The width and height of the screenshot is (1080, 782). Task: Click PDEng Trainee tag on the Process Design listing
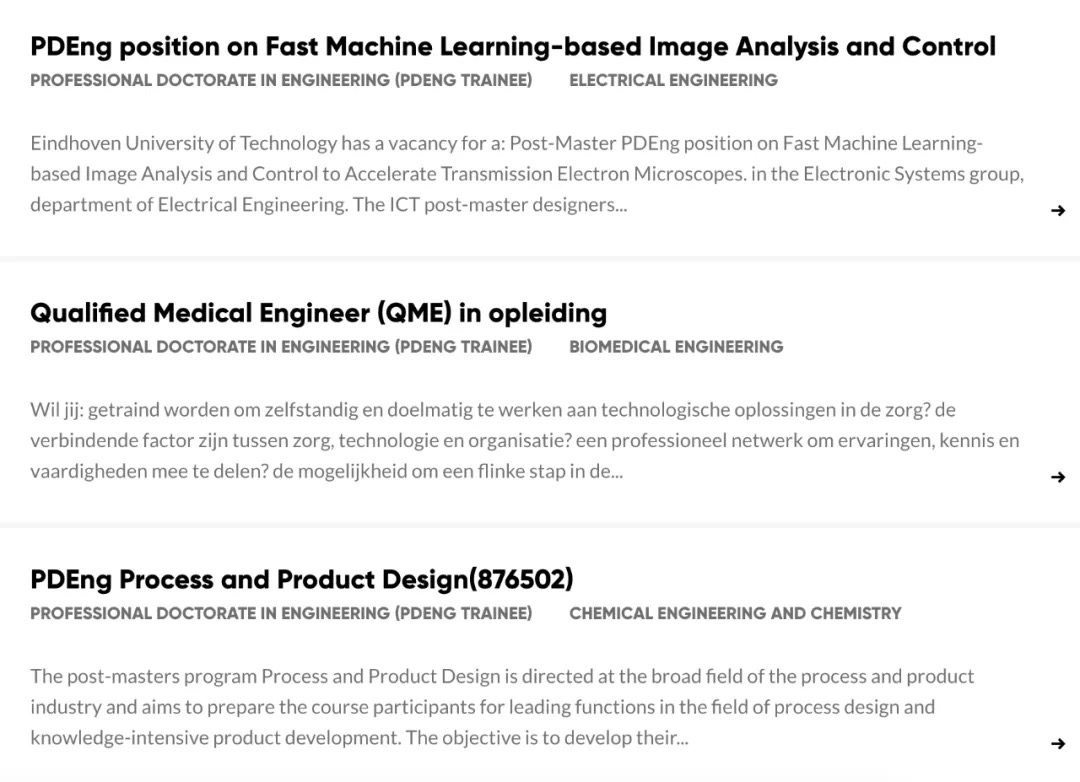281,613
